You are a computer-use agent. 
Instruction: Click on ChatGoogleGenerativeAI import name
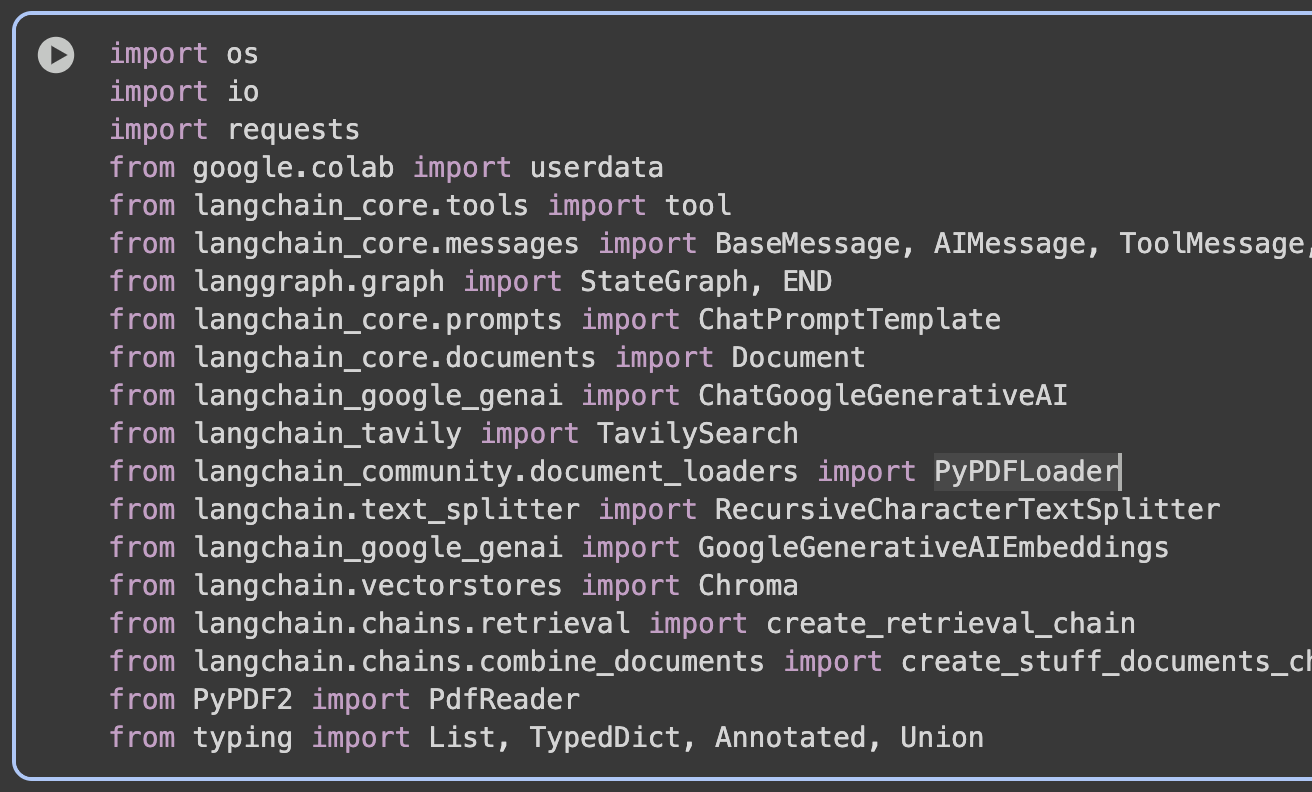pos(882,395)
